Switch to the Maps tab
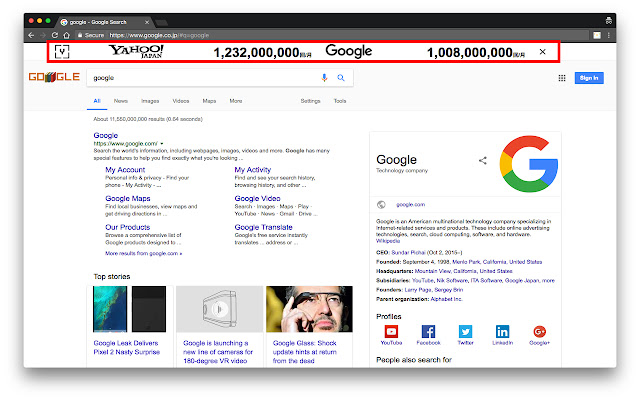 click(209, 101)
